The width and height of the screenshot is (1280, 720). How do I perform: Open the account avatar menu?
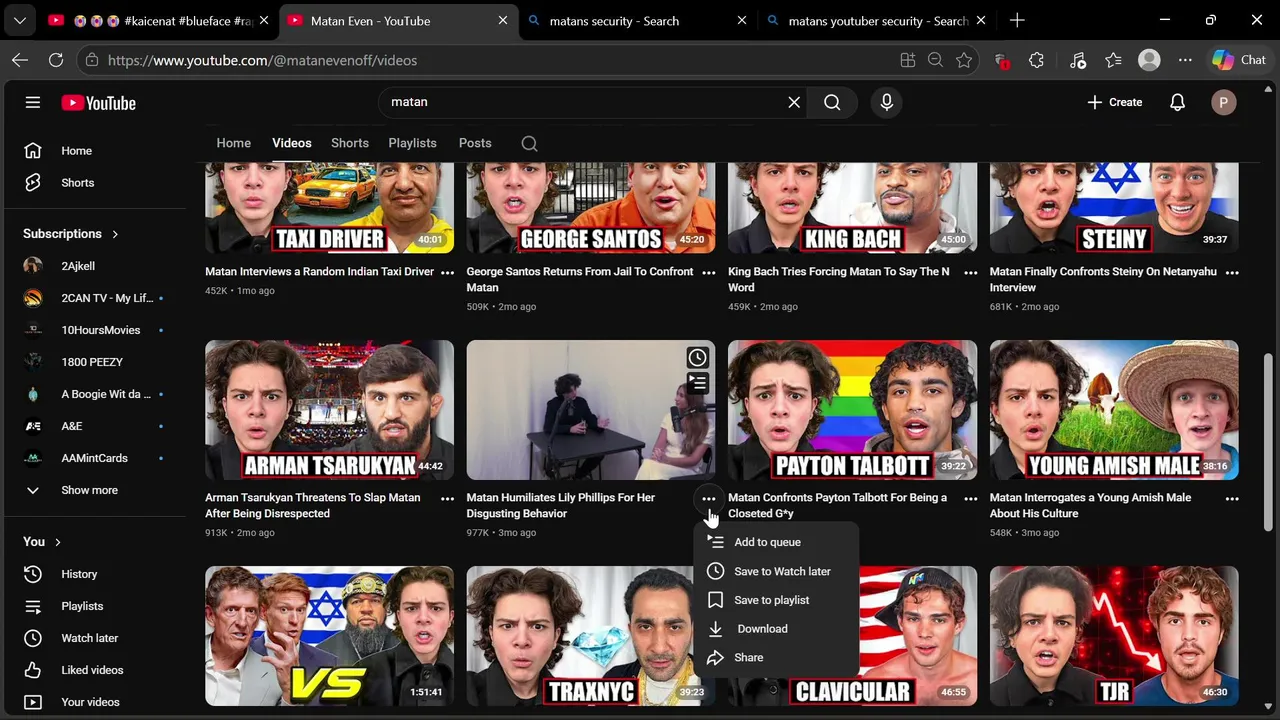1223,102
